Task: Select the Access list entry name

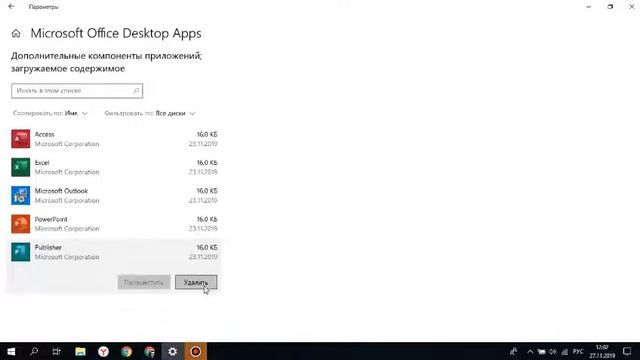Action: point(44,134)
